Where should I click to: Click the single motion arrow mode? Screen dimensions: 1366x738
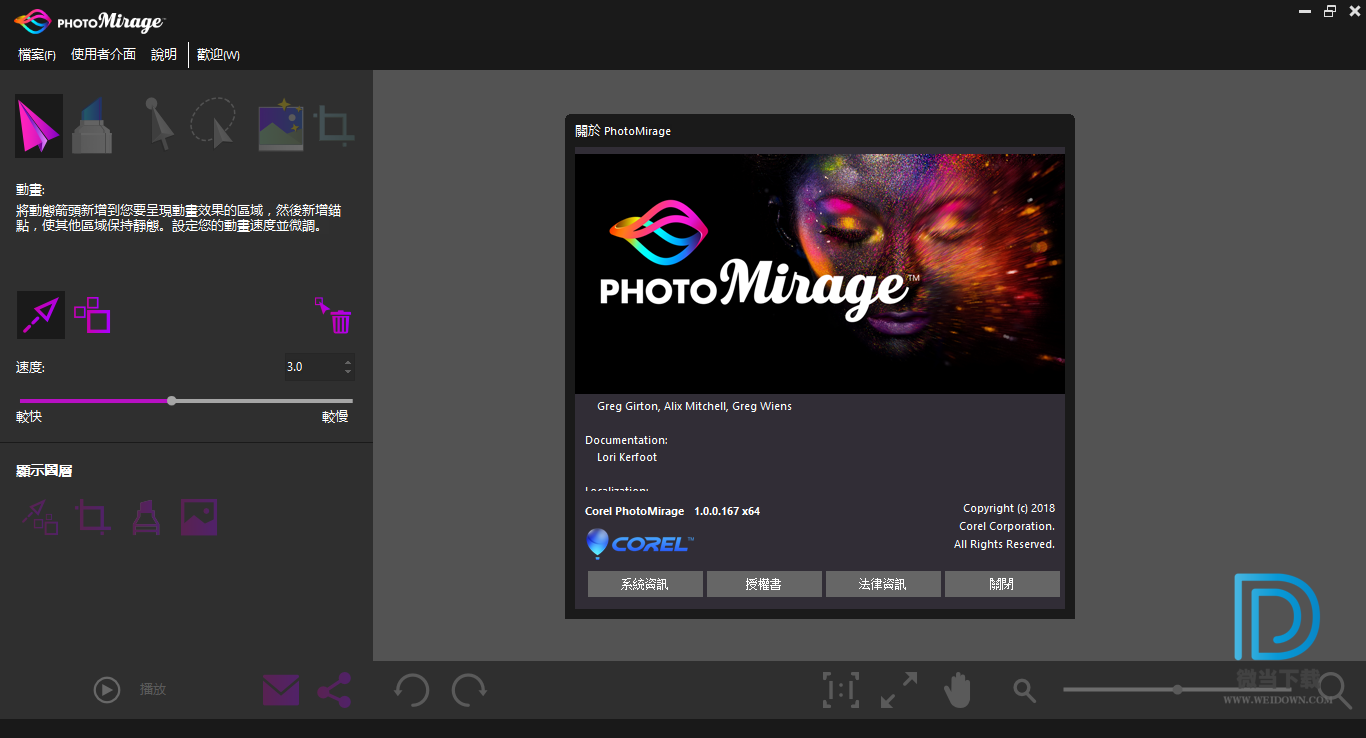click(41, 315)
